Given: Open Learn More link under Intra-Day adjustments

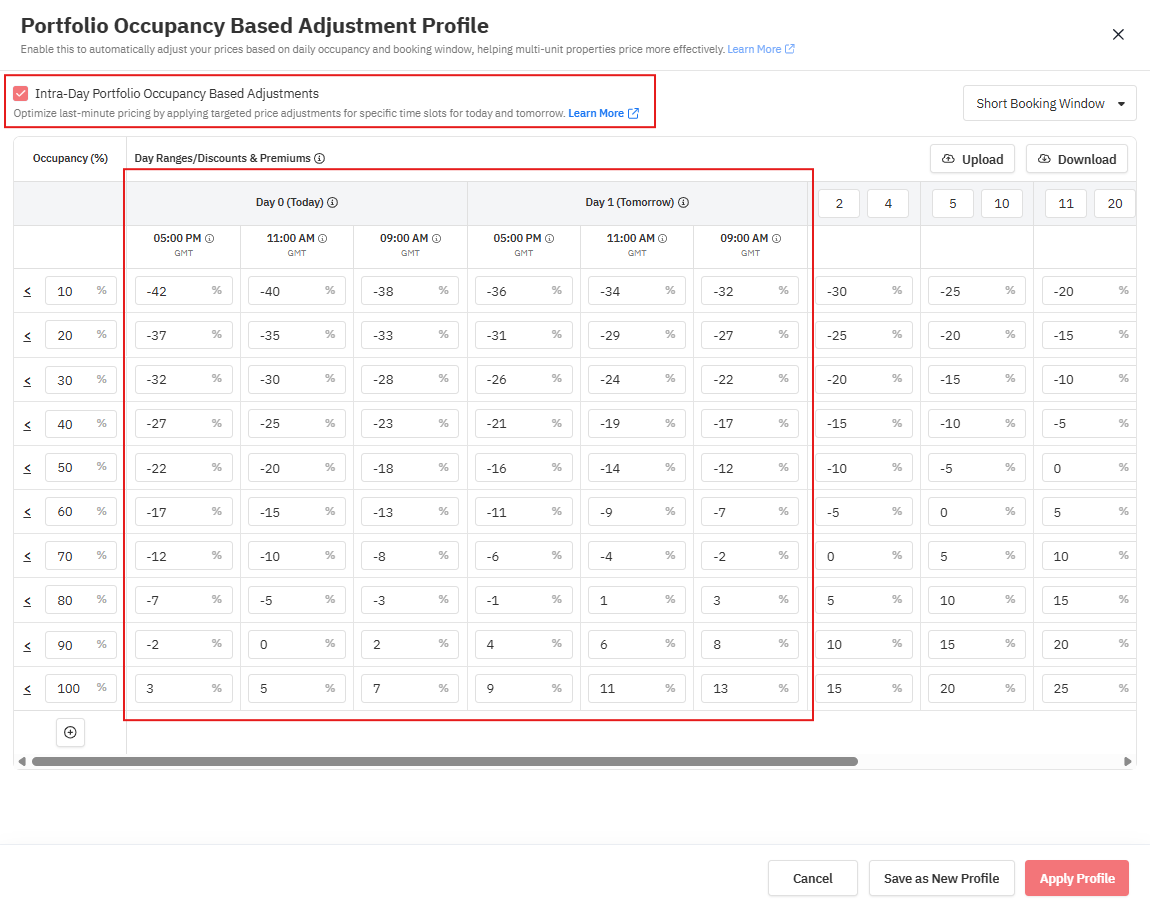Looking at the screenshot, I should tap(603, 114).
